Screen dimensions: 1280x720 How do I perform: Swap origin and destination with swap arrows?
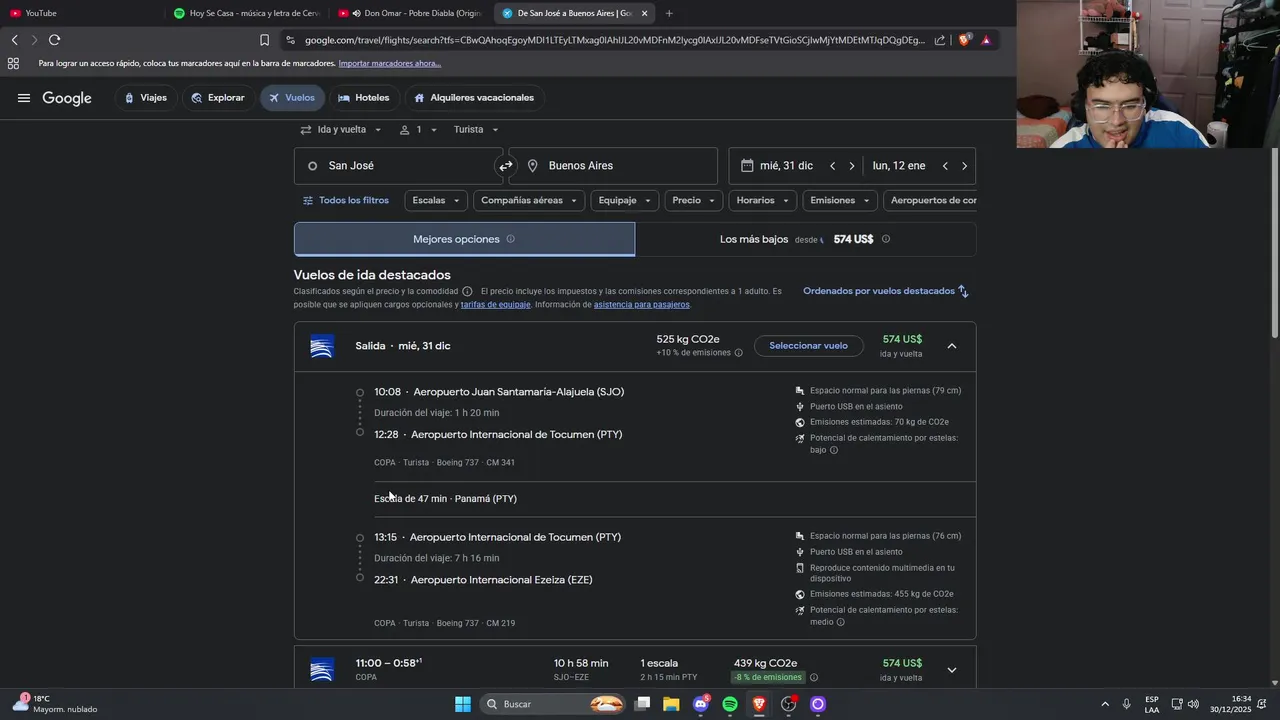tap(506, 166)
